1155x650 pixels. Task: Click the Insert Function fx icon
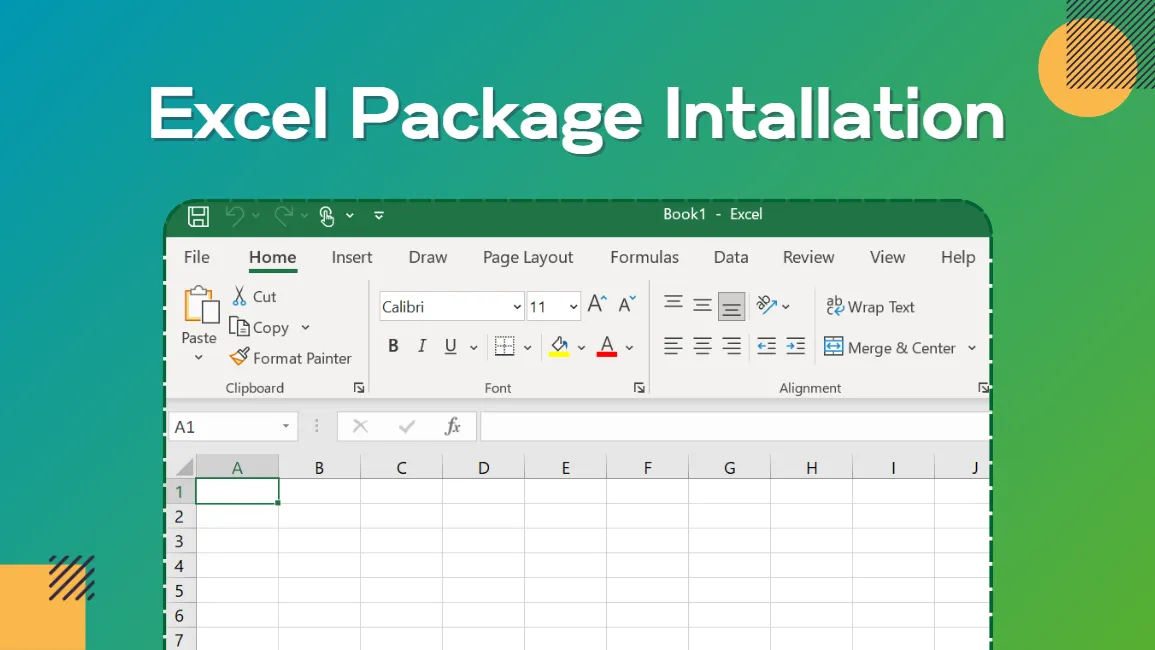coord(453,426)
